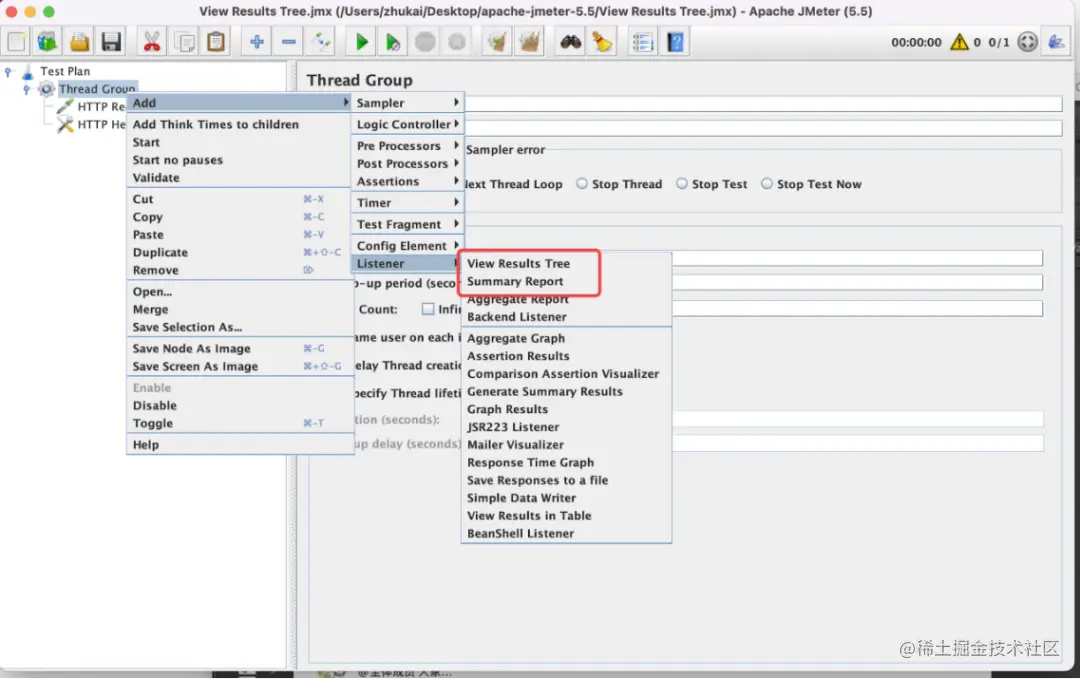Click the Toggle elements icon
This screenshot has width=1080, height=679.
coord(321,42)
